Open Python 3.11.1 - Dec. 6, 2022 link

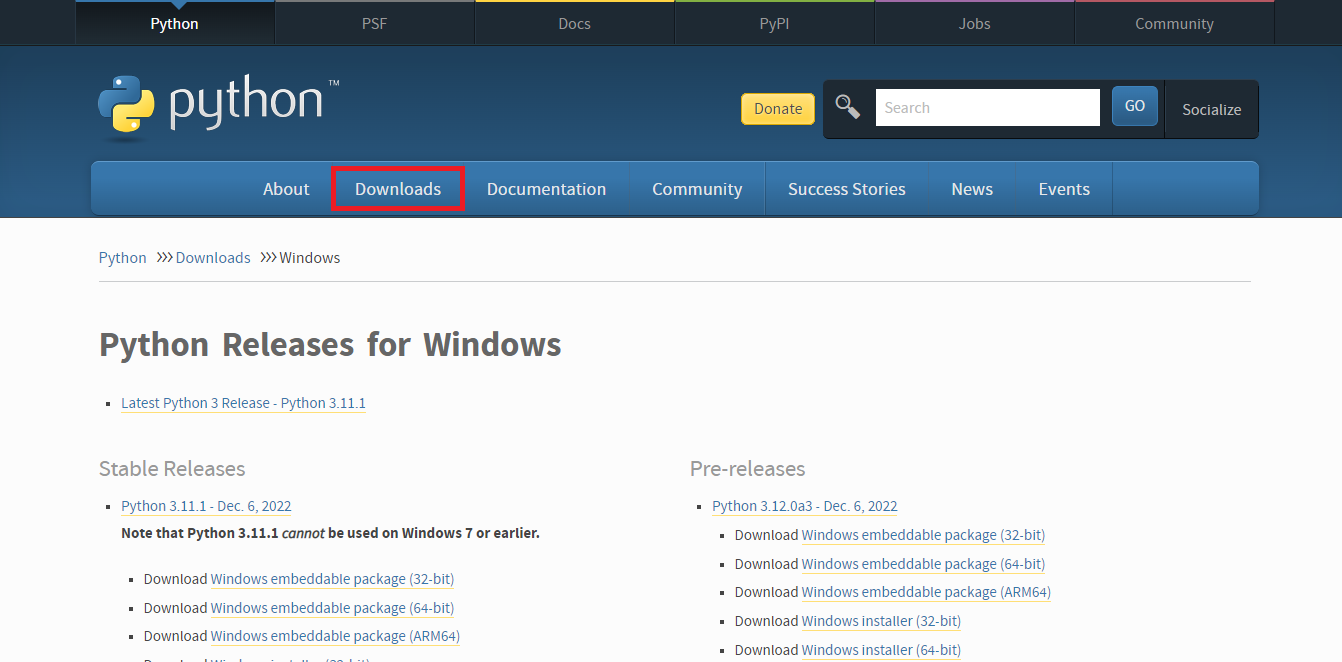pyautogui.click(x=206, y=506)
